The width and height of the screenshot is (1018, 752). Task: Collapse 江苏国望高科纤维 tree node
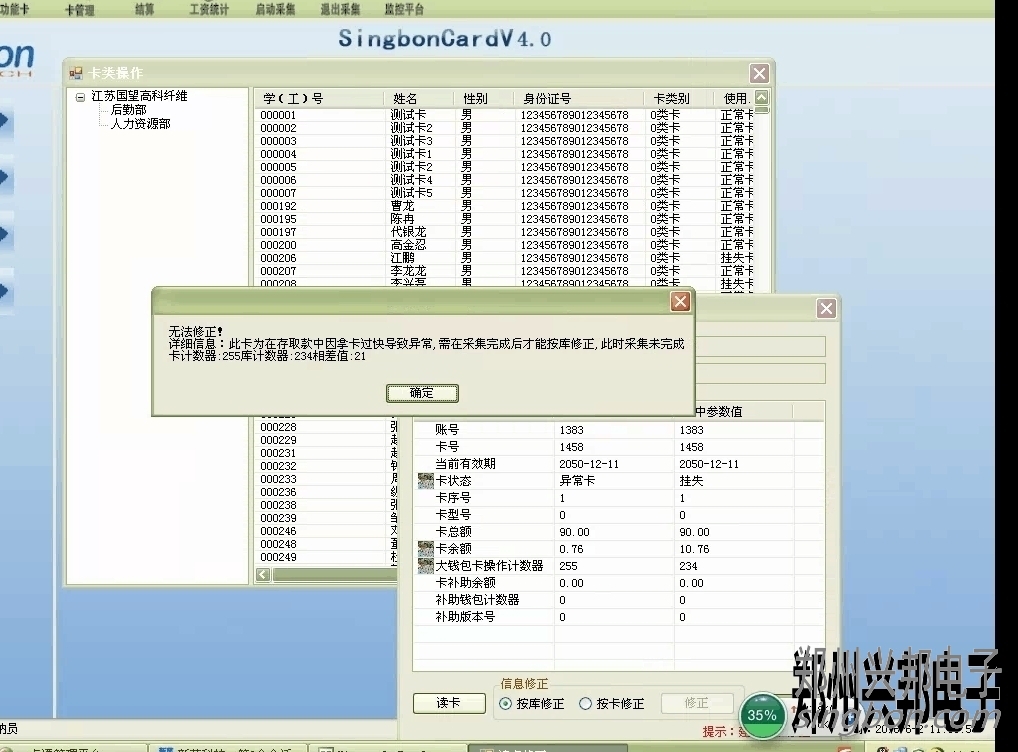81,97
